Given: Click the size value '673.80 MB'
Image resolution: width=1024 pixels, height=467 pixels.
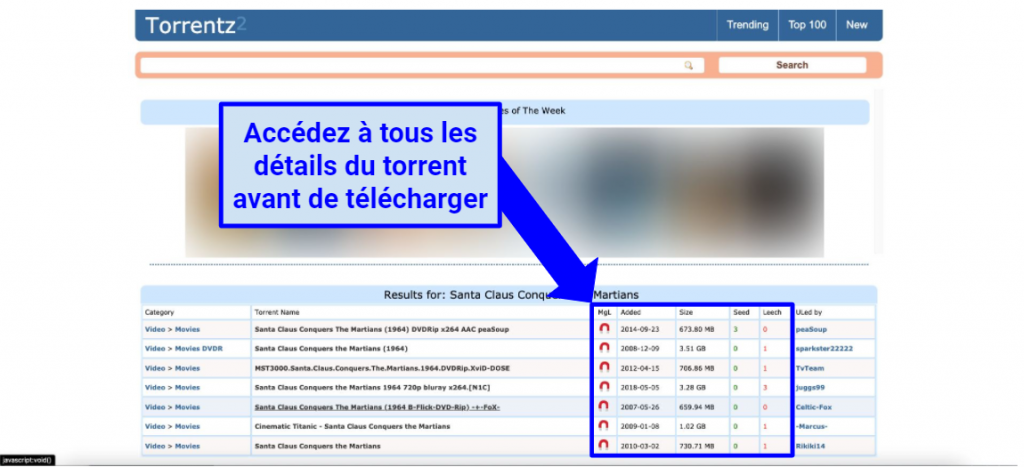Looking at the screenshot, I should pyautogui.click(x=696, y=329).
